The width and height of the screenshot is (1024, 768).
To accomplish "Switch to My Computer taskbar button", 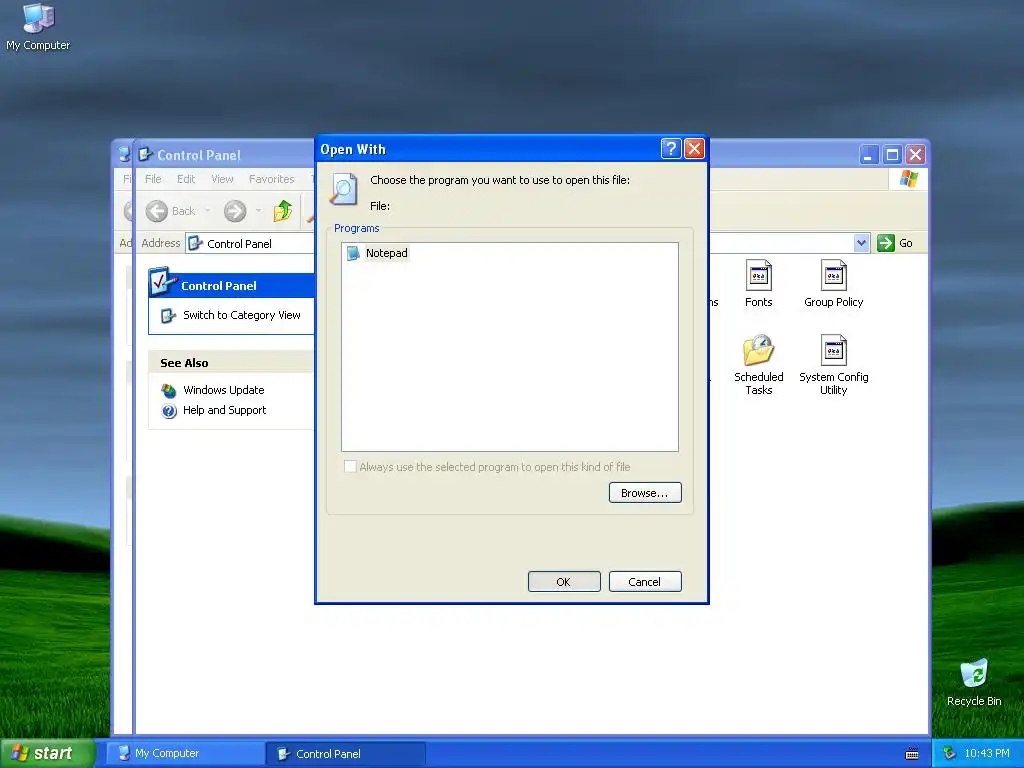I will coord(185,753).
